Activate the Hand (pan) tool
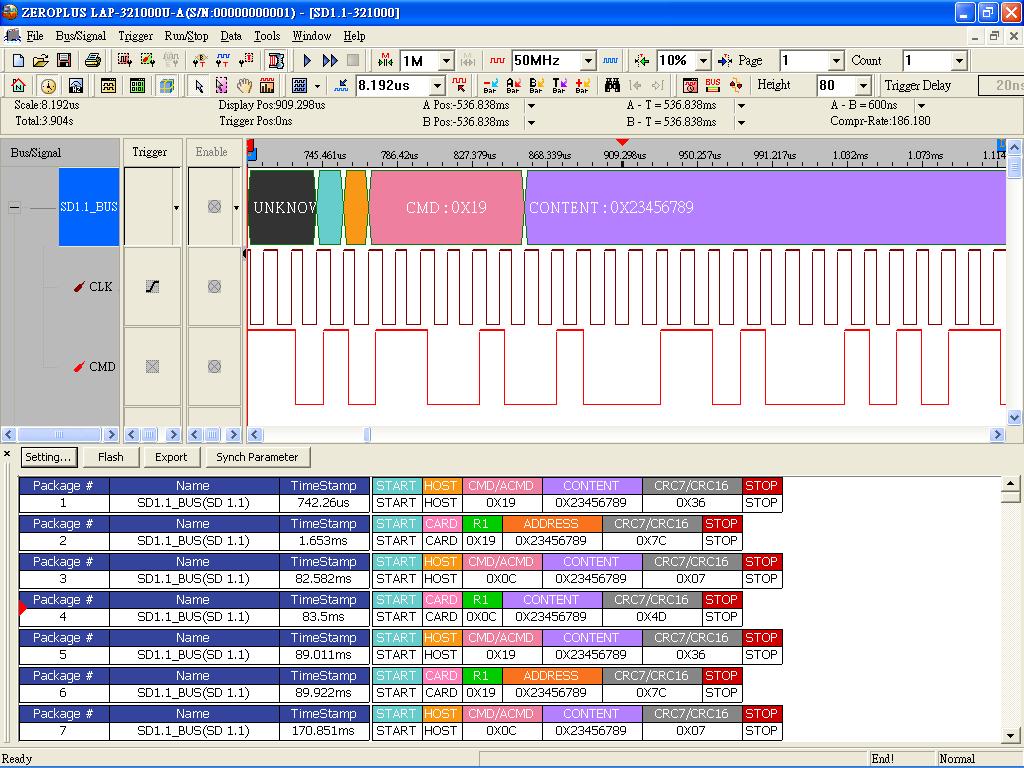The height and width of the screenshot is (768, 1024). pyautogui.click(x=245, y=85)
